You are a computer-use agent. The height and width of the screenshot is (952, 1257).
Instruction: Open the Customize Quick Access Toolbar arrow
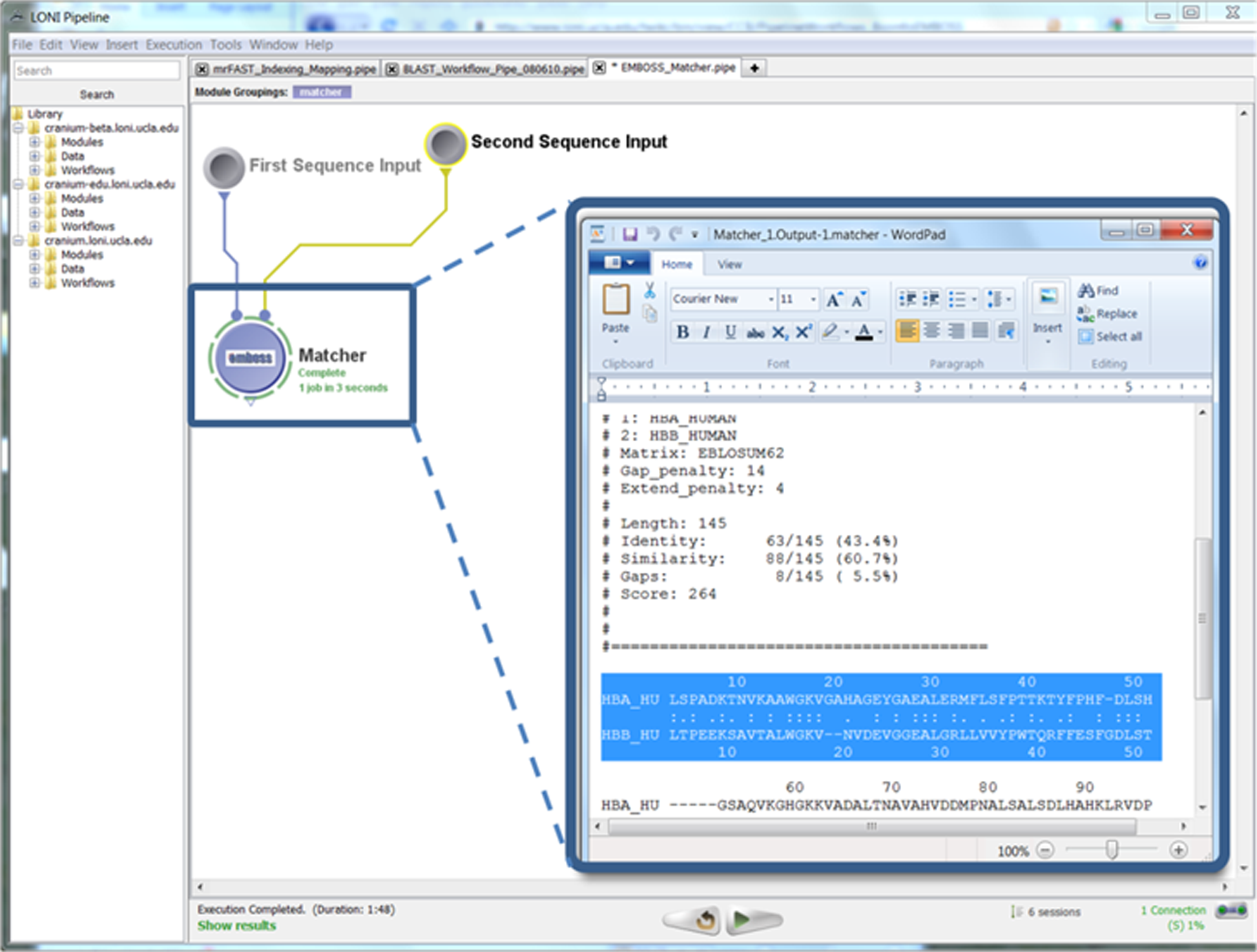[x=695, y=234]
